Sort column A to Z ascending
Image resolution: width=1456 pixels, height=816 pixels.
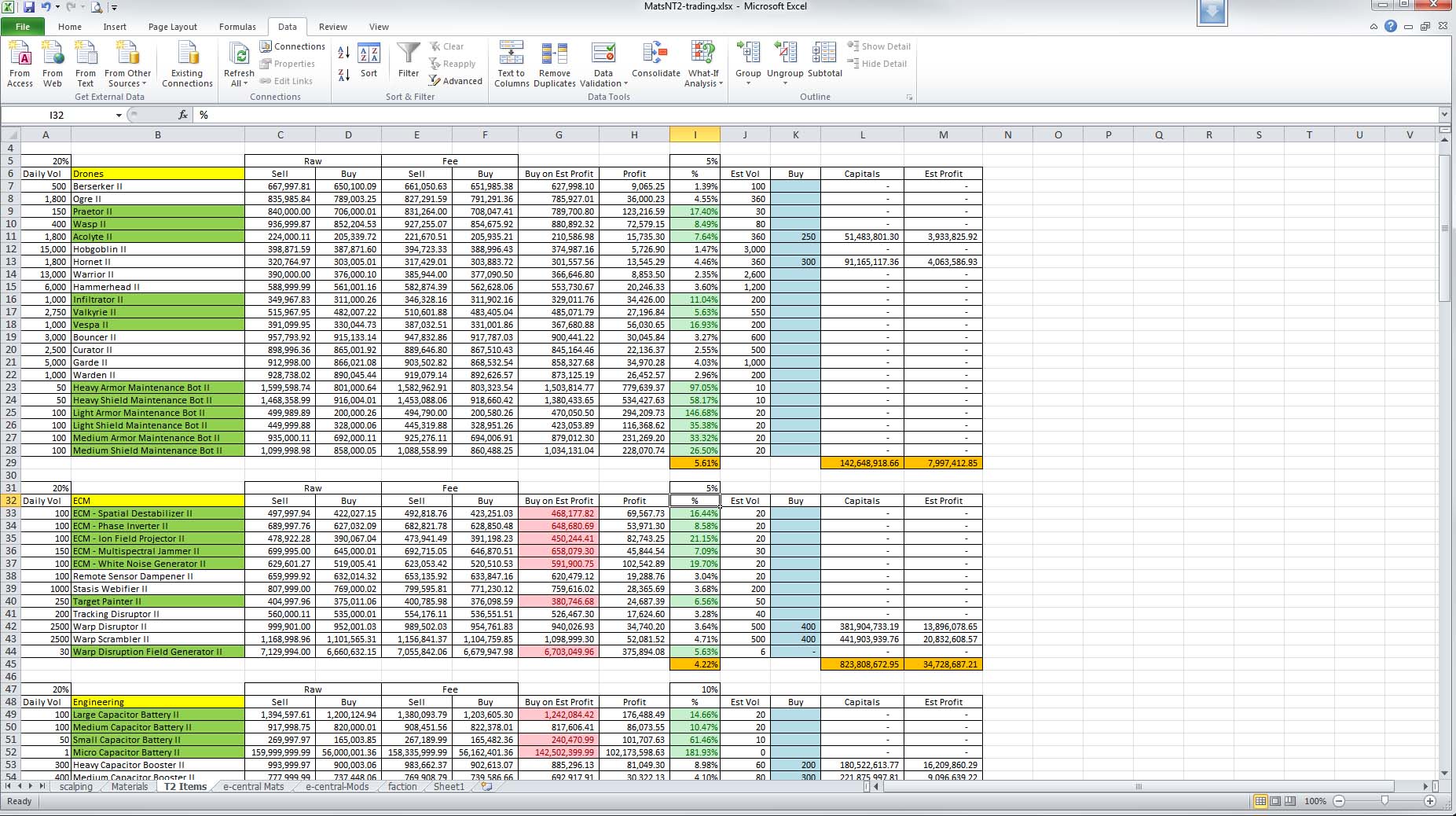(344, 53)
